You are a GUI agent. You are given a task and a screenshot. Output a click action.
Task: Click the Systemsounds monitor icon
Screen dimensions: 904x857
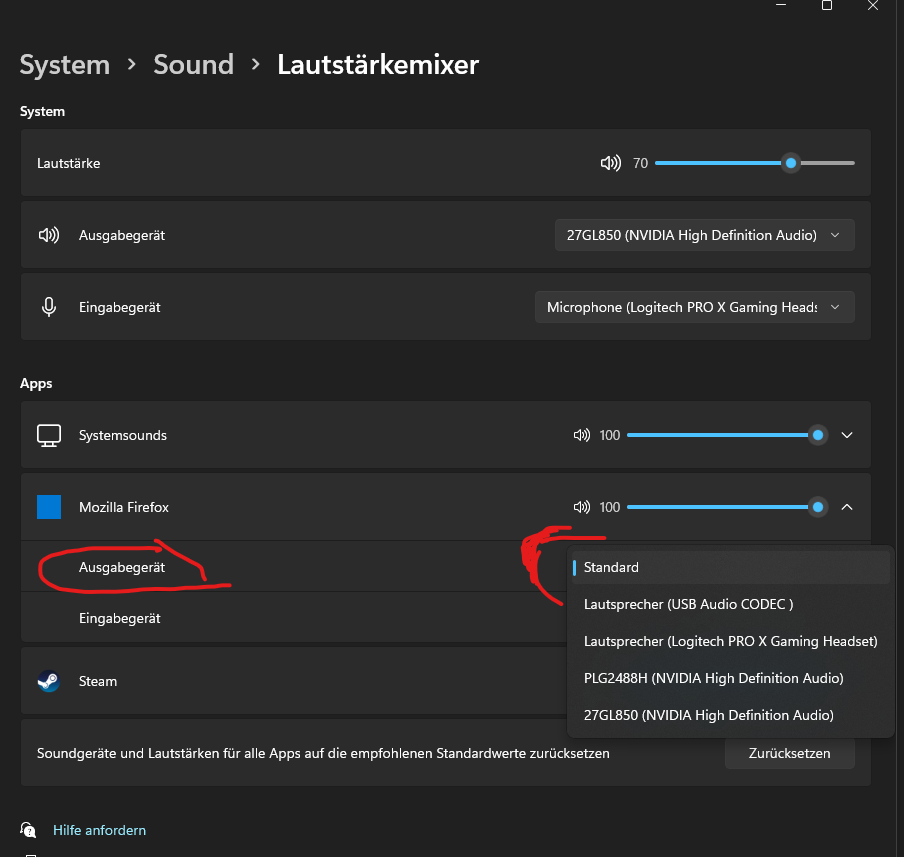(x=48, y=435)
